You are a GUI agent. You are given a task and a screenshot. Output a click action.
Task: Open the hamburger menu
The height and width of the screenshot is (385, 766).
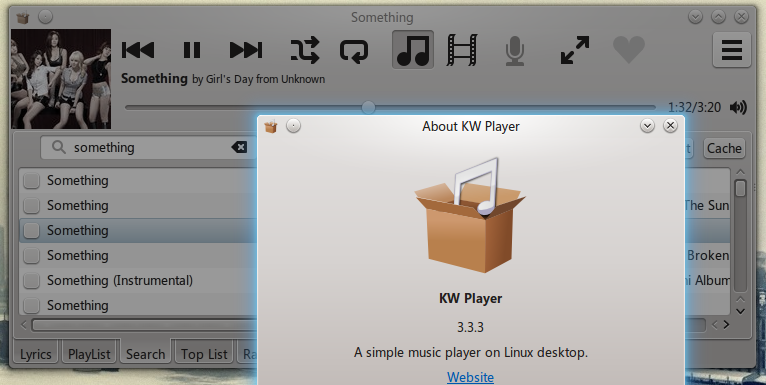coord(731,50)
